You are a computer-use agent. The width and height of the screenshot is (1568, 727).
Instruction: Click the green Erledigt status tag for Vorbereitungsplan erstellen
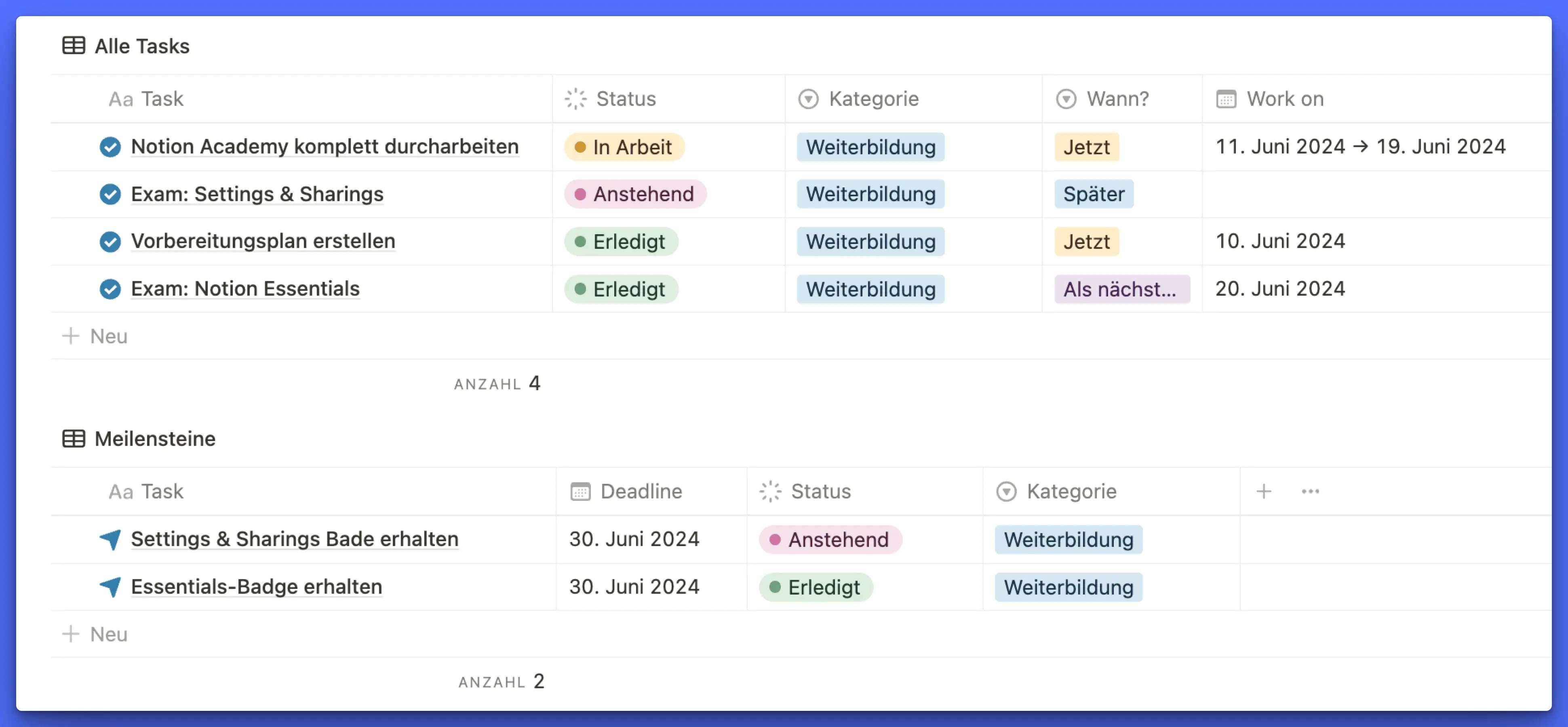coord(621,242)
